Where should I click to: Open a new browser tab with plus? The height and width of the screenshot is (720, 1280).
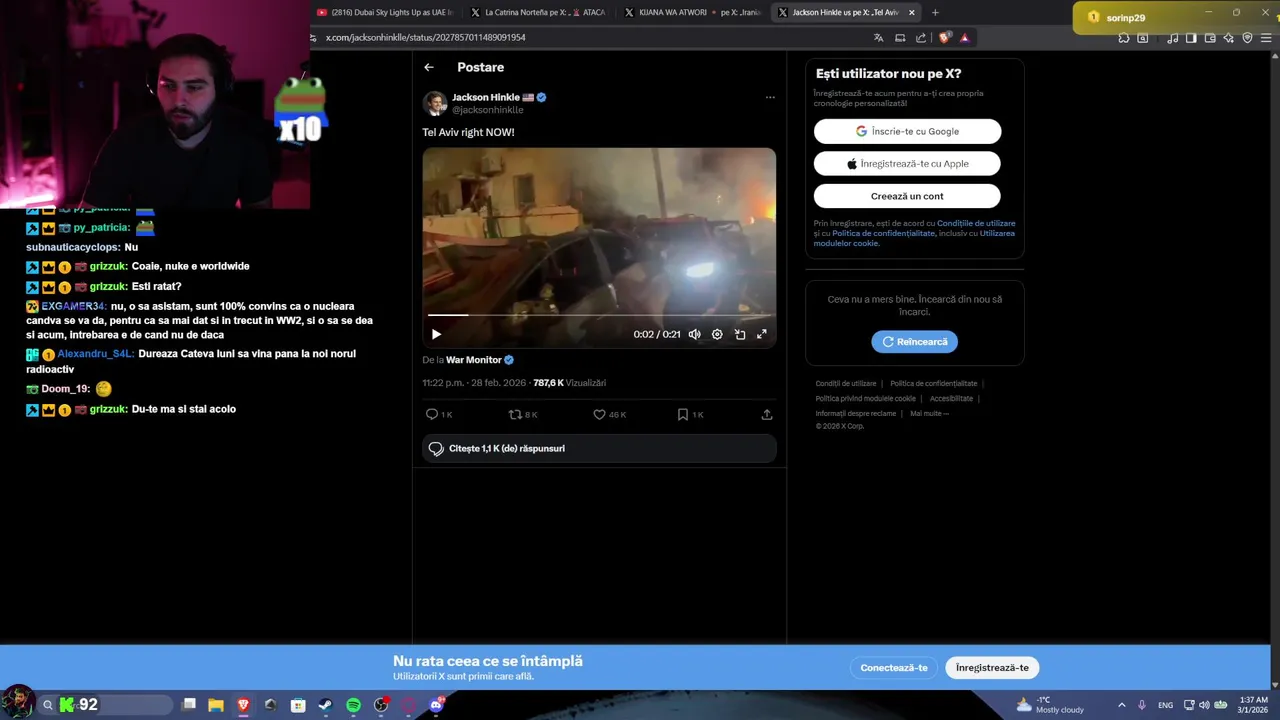pos(935,12)
